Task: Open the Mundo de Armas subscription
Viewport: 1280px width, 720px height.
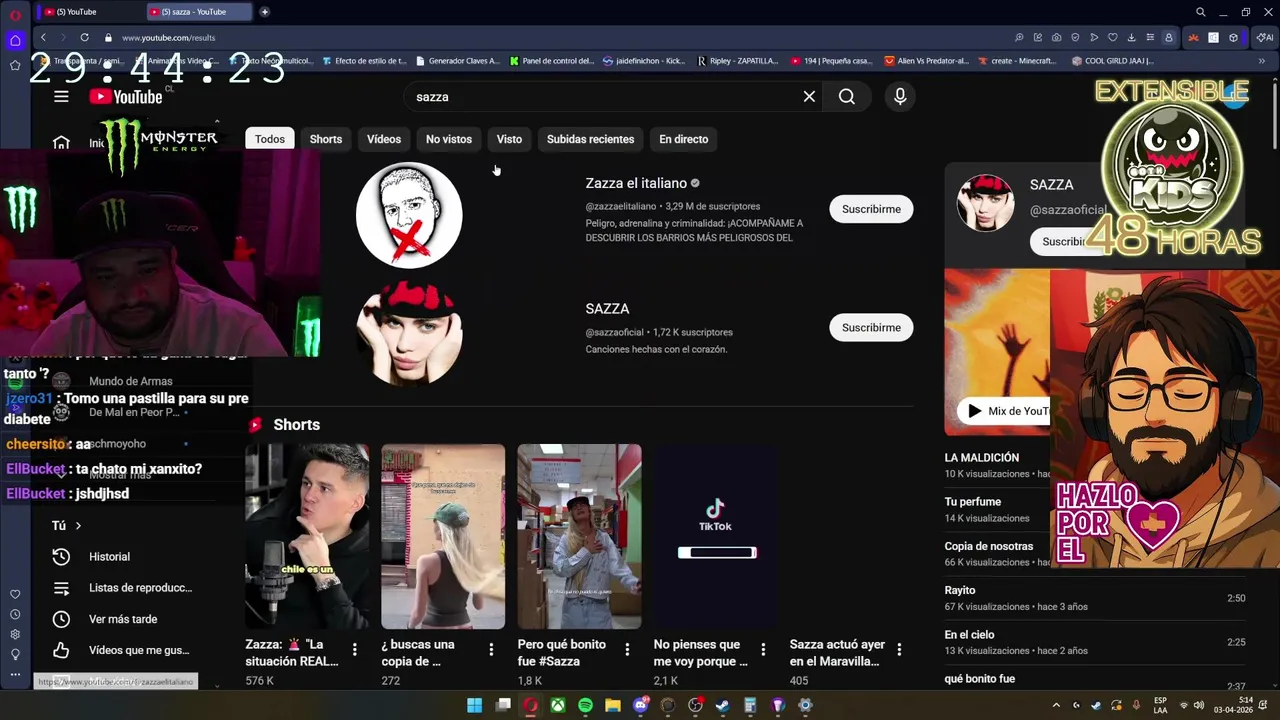Action: pyautogui.click(x=130, y=381)
